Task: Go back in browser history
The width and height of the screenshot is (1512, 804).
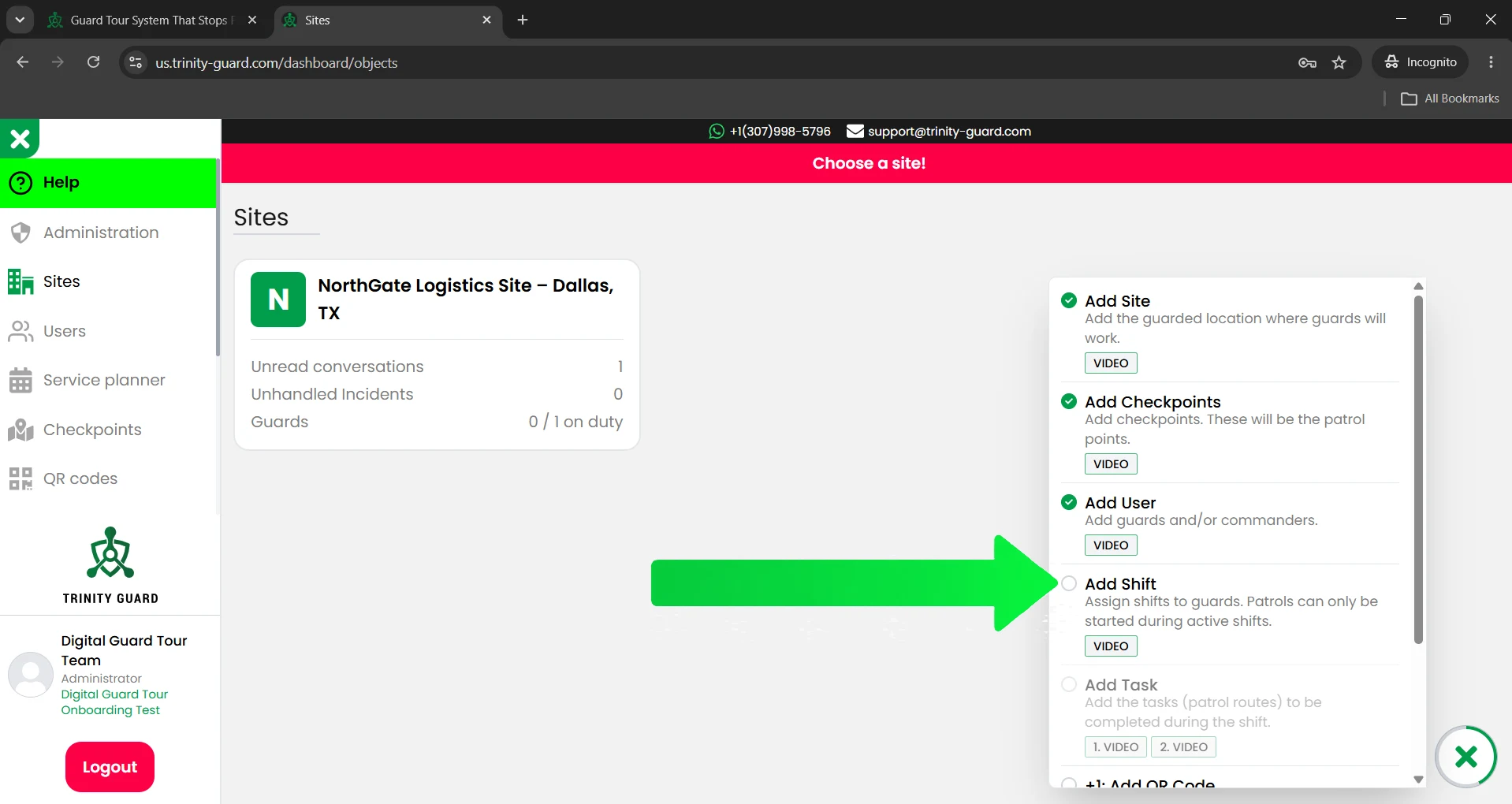Action: (x=23, y=62)
